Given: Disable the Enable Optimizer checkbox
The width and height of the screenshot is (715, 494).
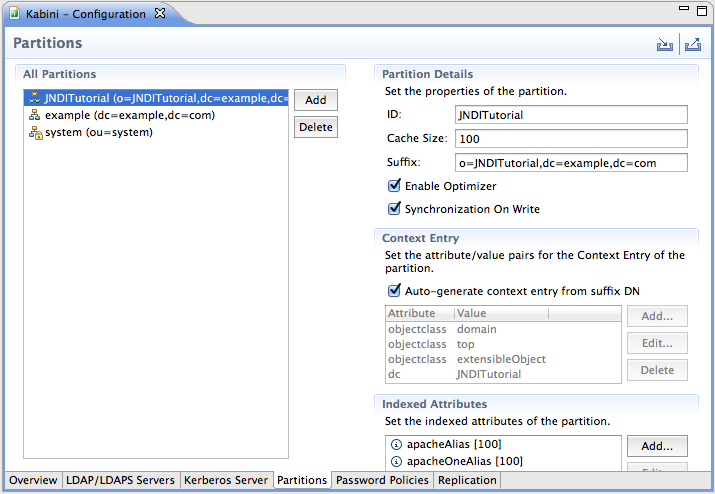Looking at the screenshot, I should pyautogui.click(x=394, y=186).
